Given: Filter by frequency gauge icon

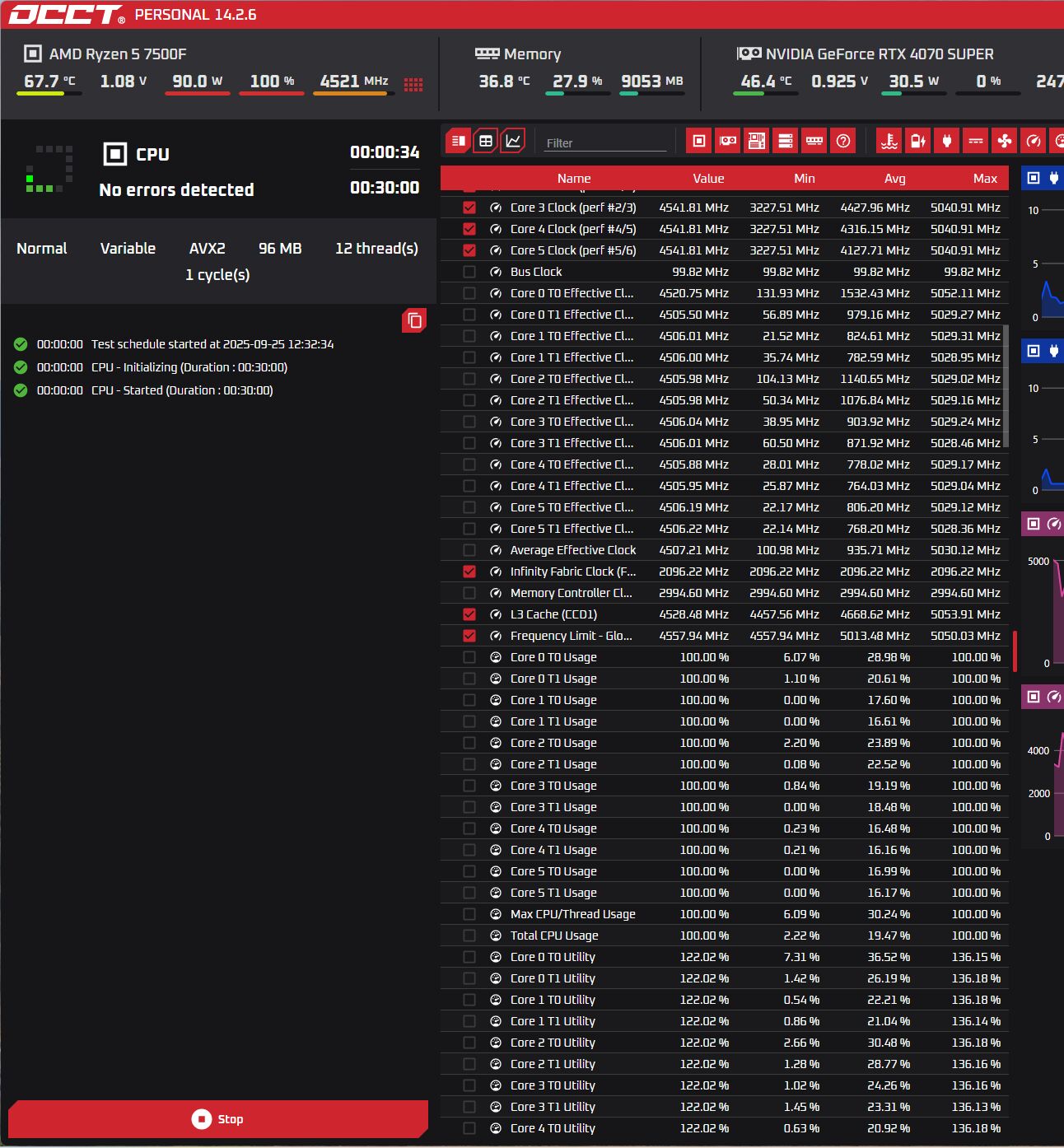Looking at the screenshot, I should (1034, 141).
